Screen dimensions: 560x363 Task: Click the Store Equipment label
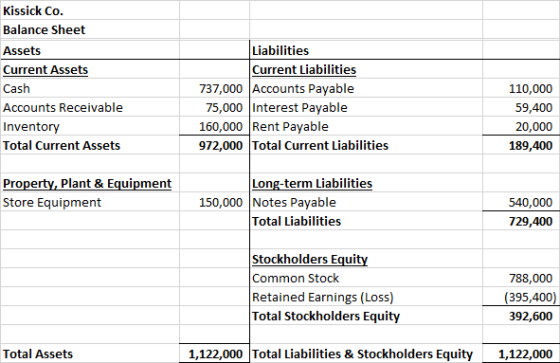tap(52, 203)
